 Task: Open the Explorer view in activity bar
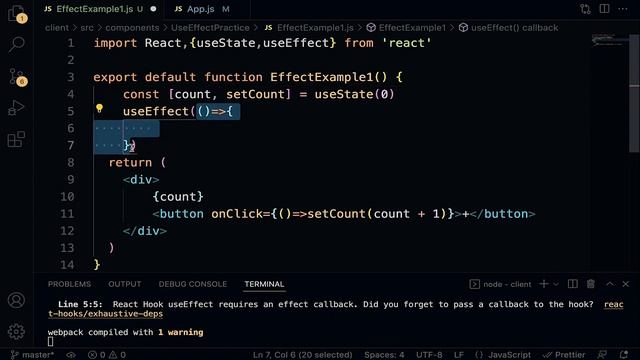pos(16,13)
